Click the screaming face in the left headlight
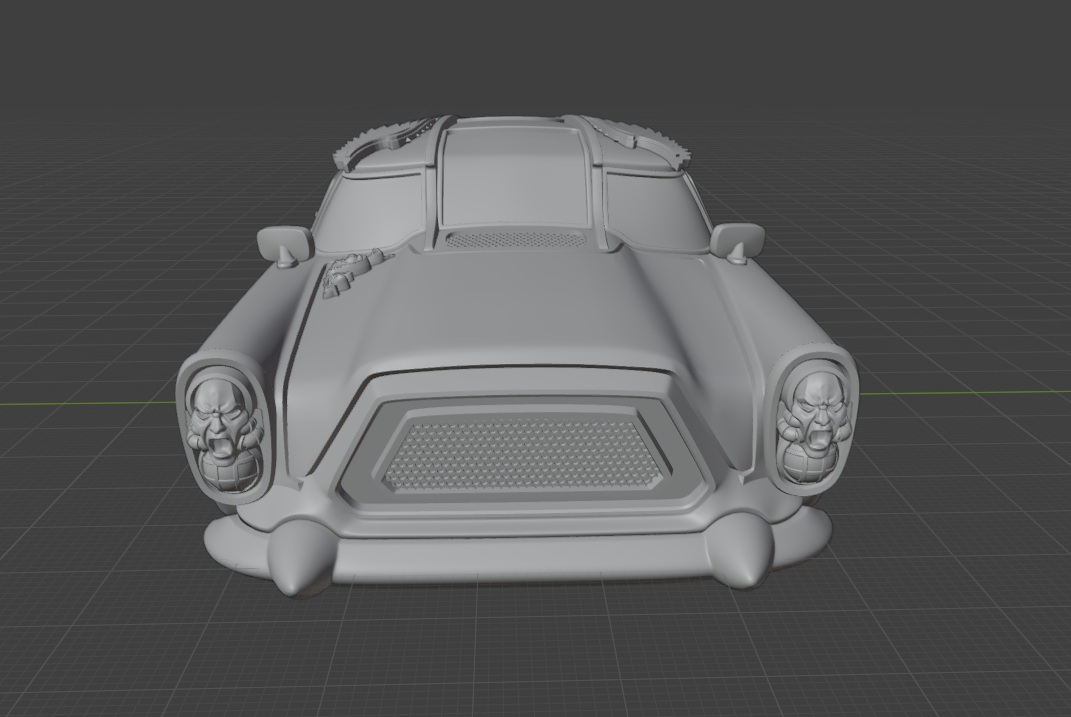 coord(219,425)
